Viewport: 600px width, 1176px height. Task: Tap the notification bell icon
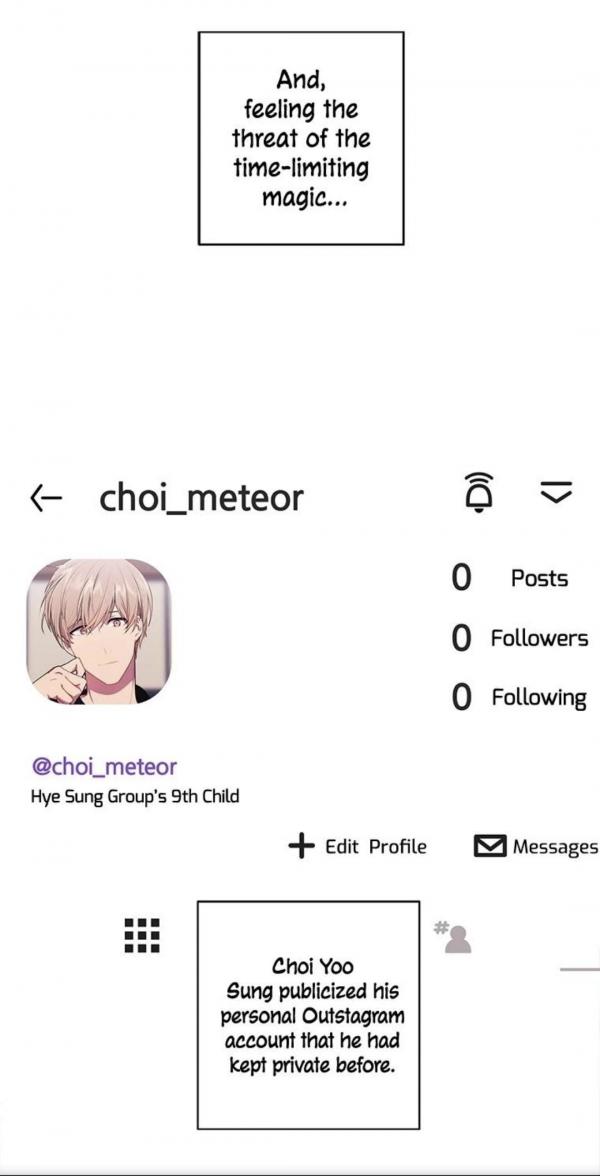click(480, 493)
